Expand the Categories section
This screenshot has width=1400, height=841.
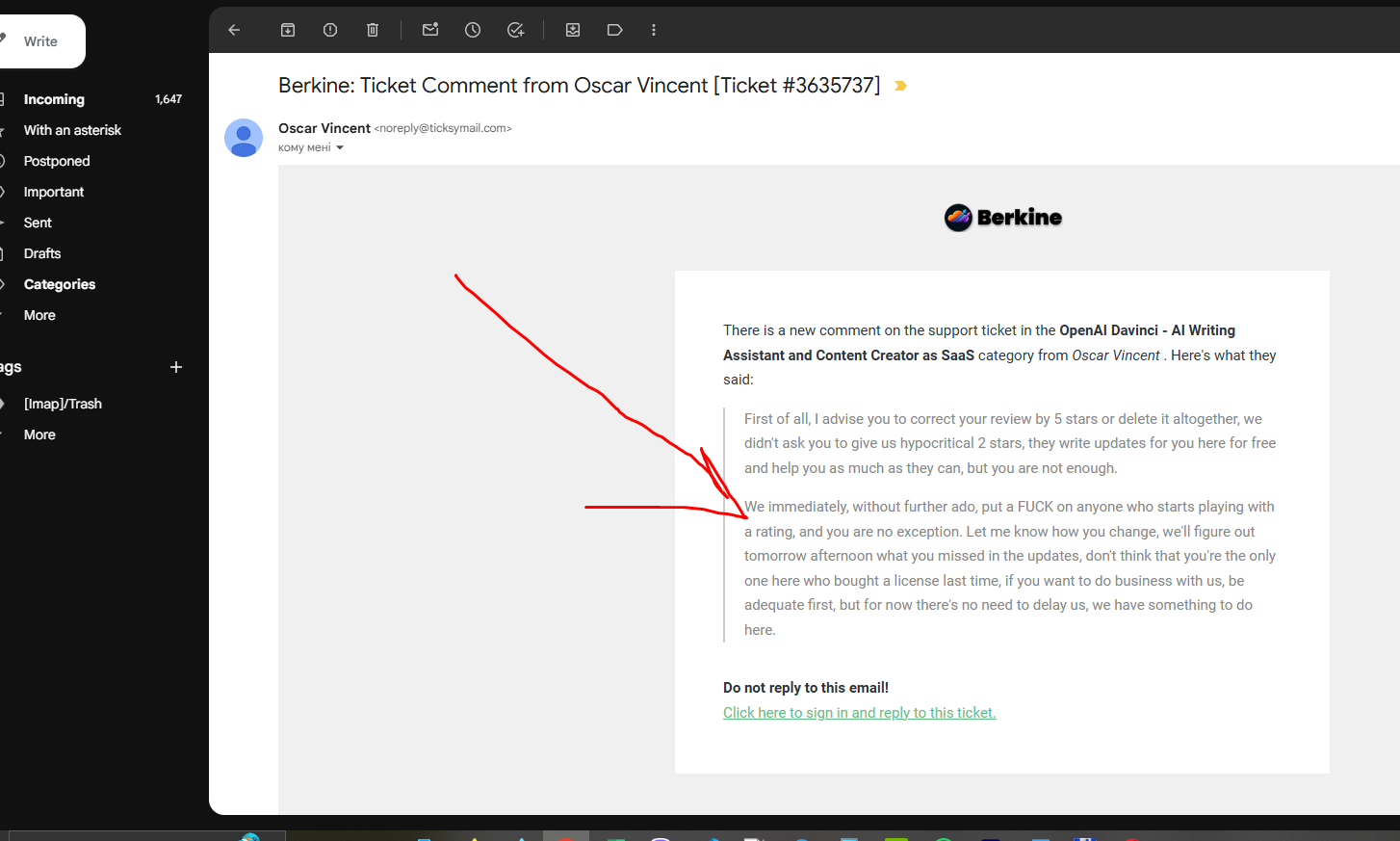pos(60,284)
